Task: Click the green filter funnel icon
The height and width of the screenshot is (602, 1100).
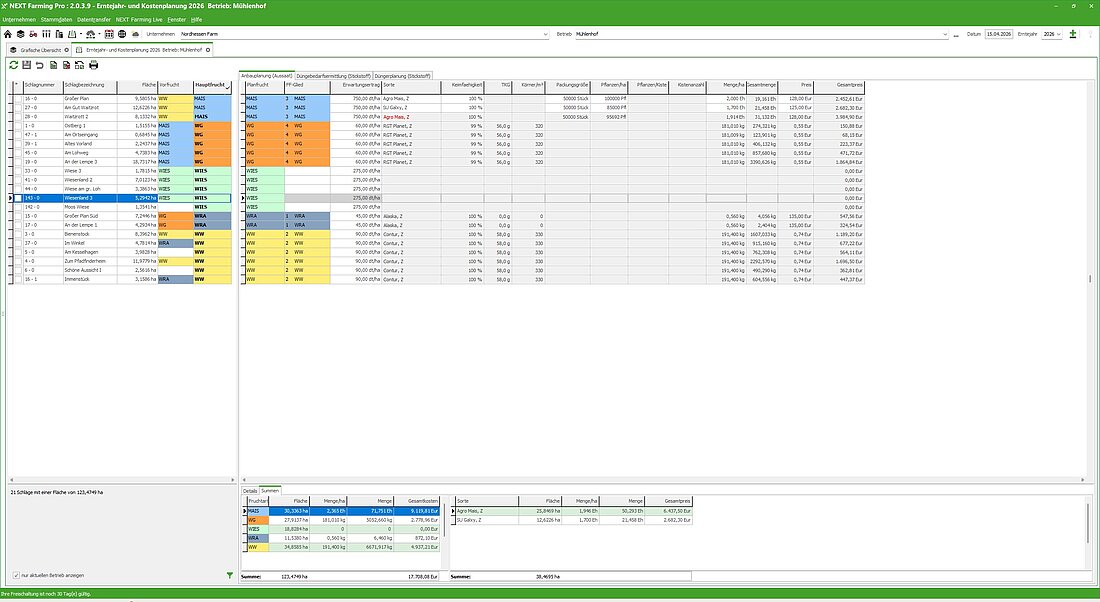Action: (230, 575)
